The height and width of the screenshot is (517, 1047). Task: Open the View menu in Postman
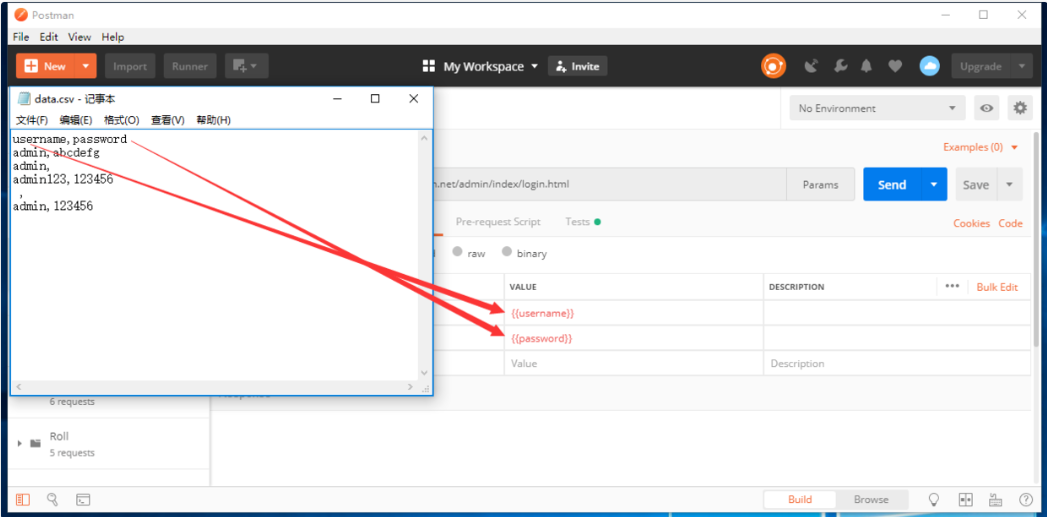coord(79,37)
